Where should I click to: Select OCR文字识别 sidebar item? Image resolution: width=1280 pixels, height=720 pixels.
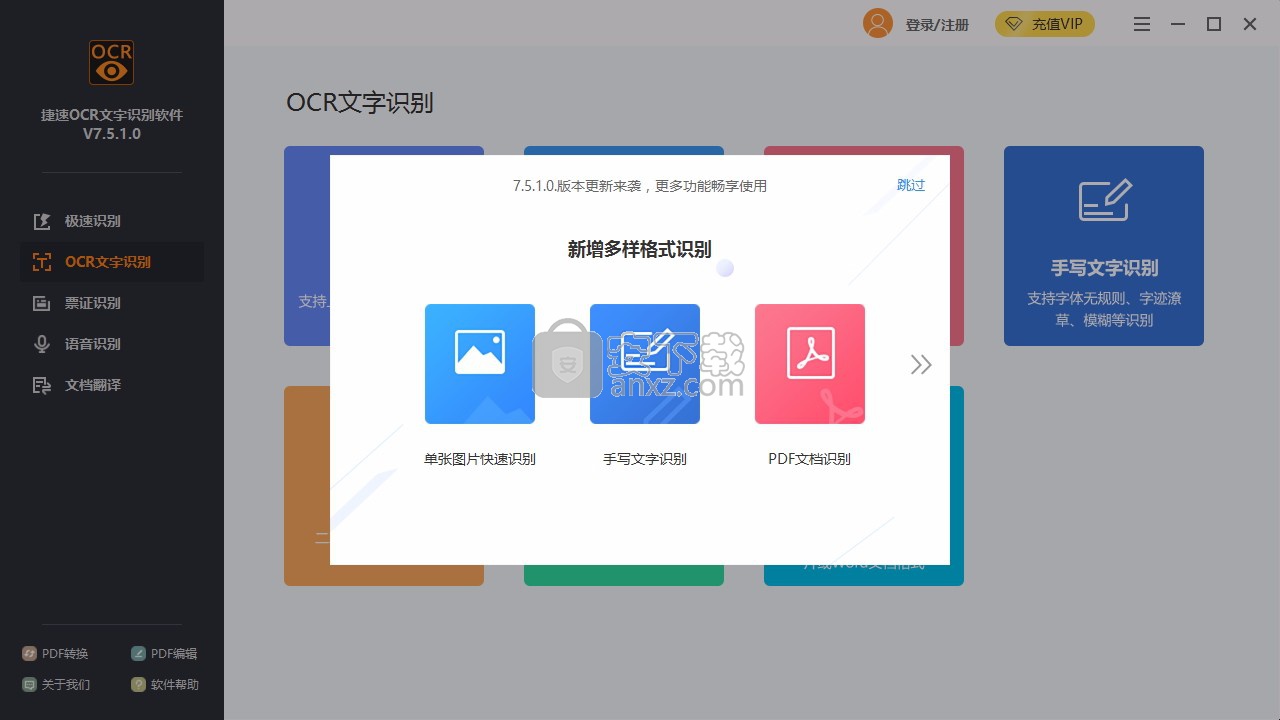click(x=112, y=262)
